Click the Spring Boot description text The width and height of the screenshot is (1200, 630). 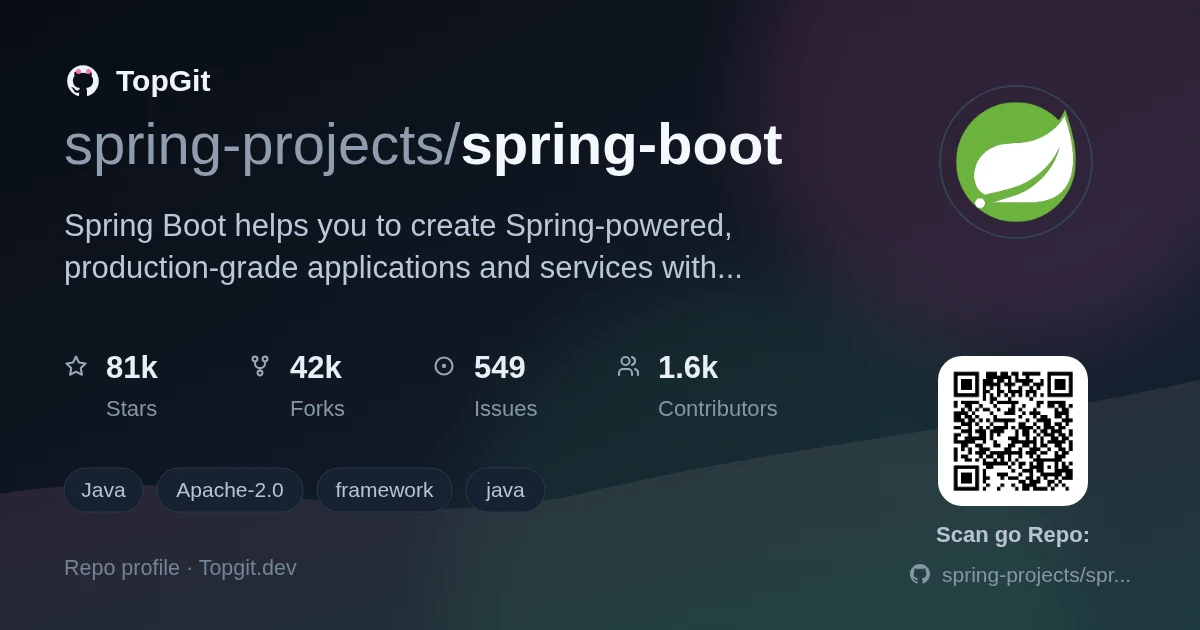click(403, 247)
